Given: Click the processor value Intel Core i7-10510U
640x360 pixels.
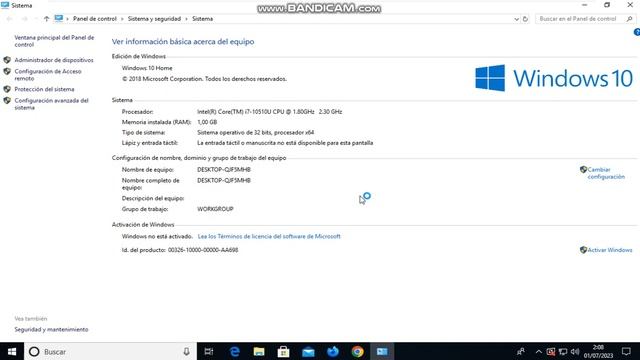Looking at the screenshot, I should (269, 111).
